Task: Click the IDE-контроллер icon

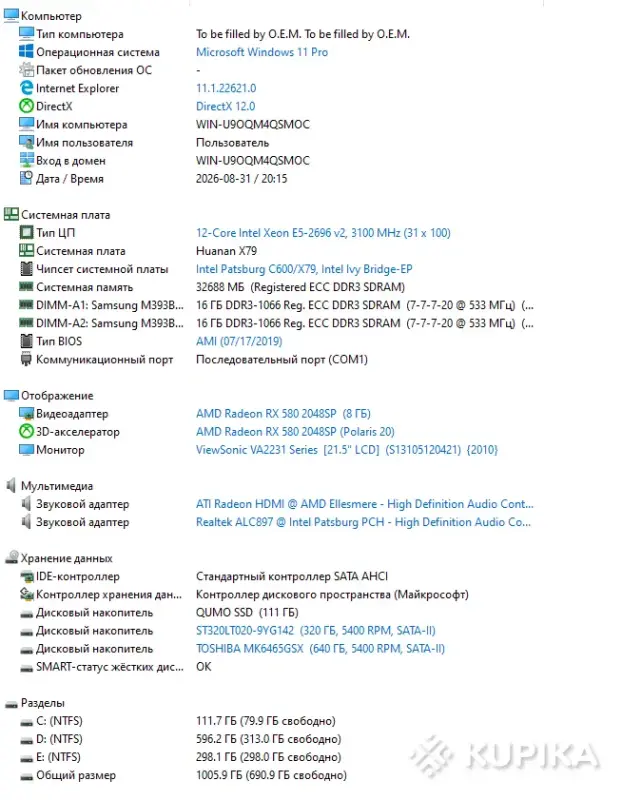Action: pyautogui.click(x=26, y=576)
